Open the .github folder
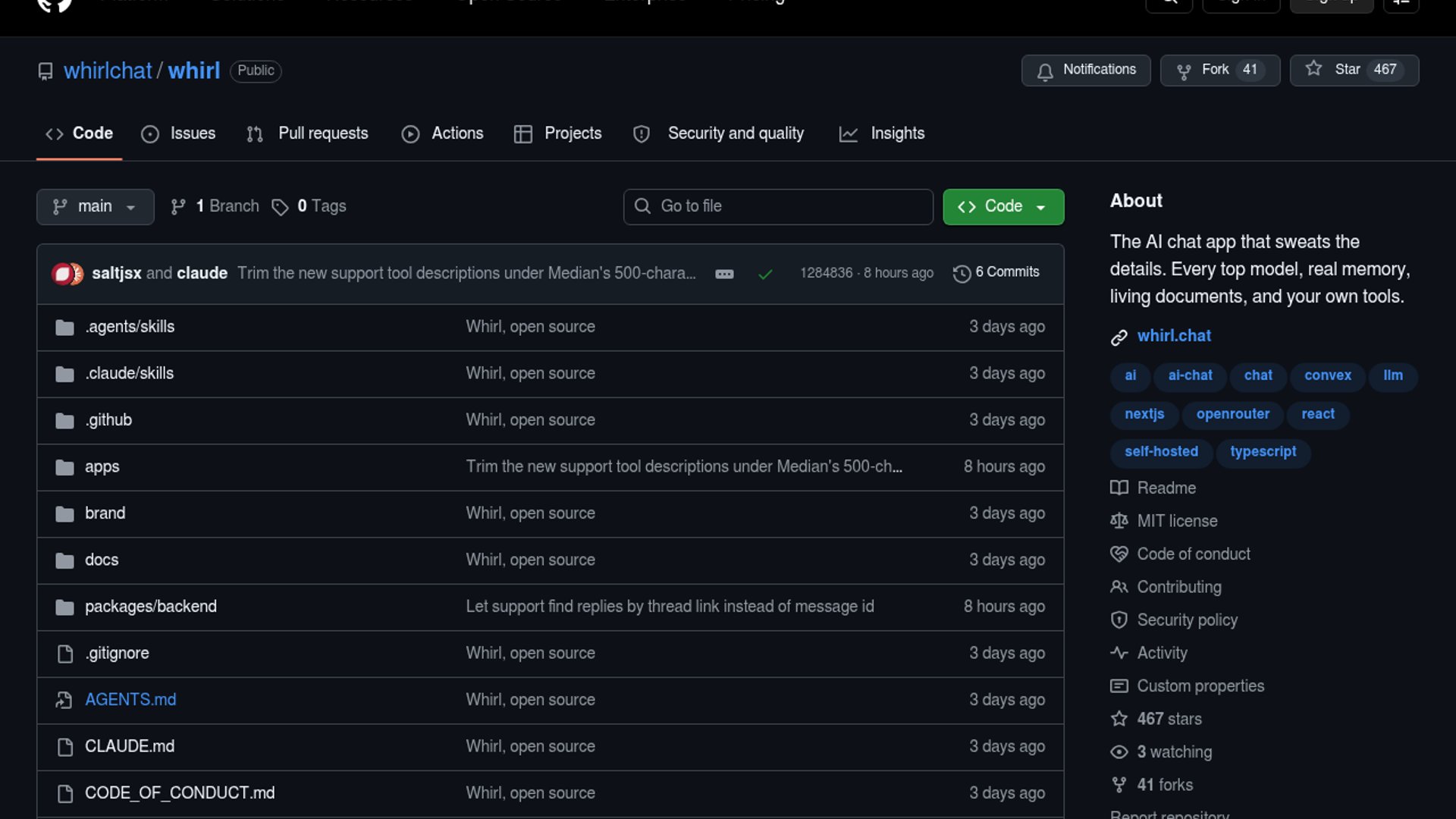 [108, 420]
